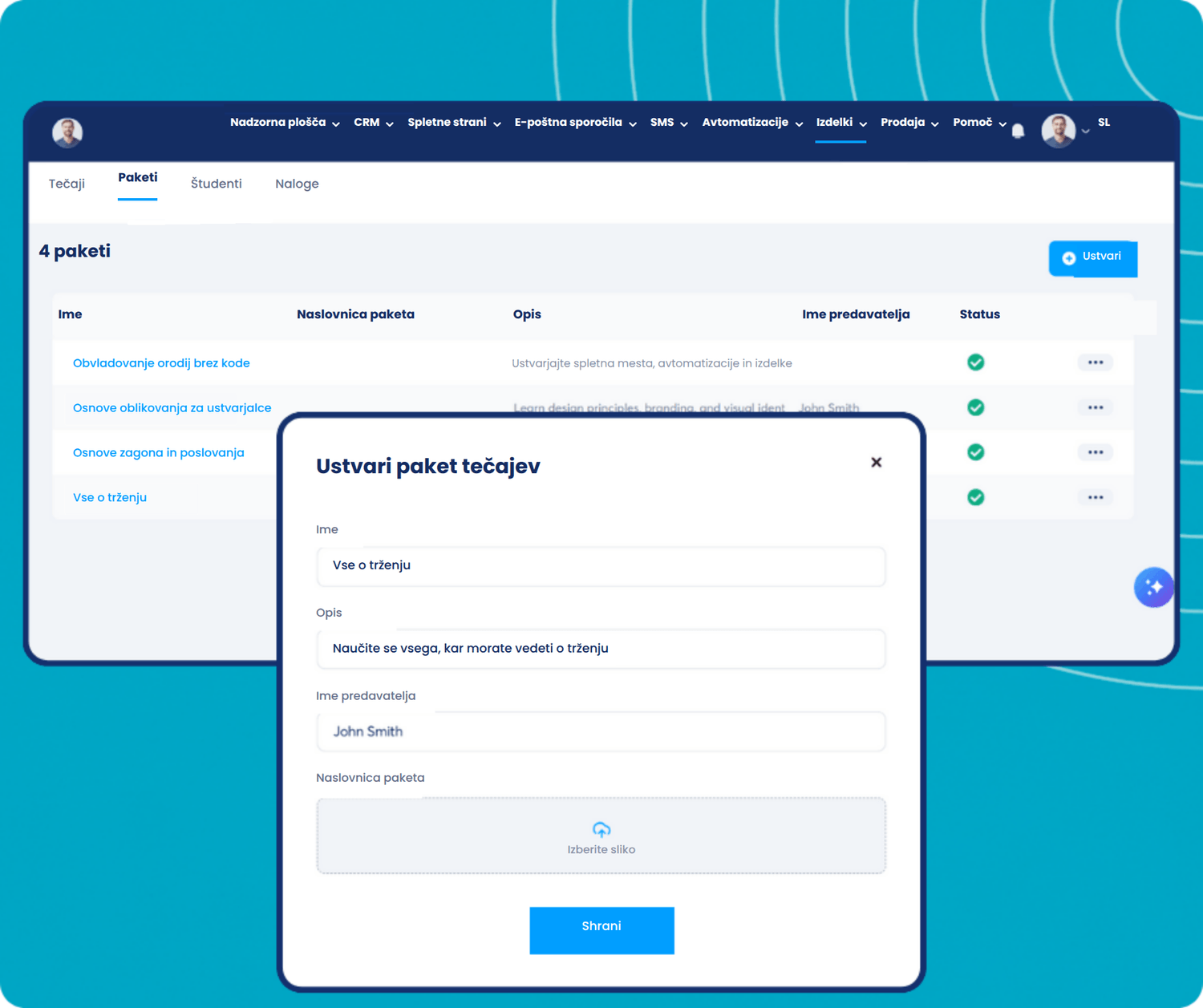The height and width of the screenshot is (1008, 1203).
Task: Click the notification bell icon
Action: pyautogui.click(x=1018, y=131)
